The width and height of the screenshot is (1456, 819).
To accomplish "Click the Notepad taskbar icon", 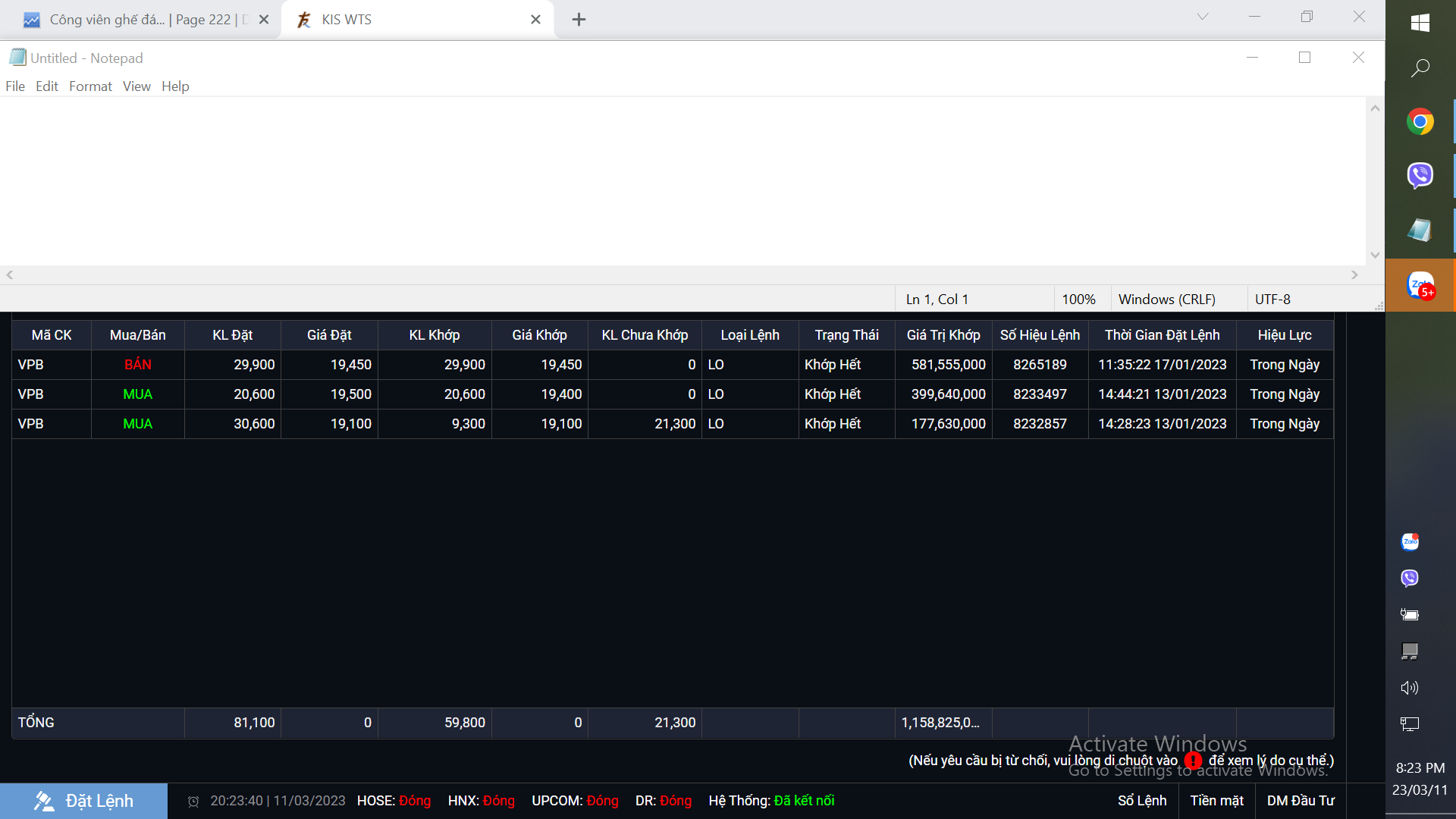I will (x=1420, y=230).
